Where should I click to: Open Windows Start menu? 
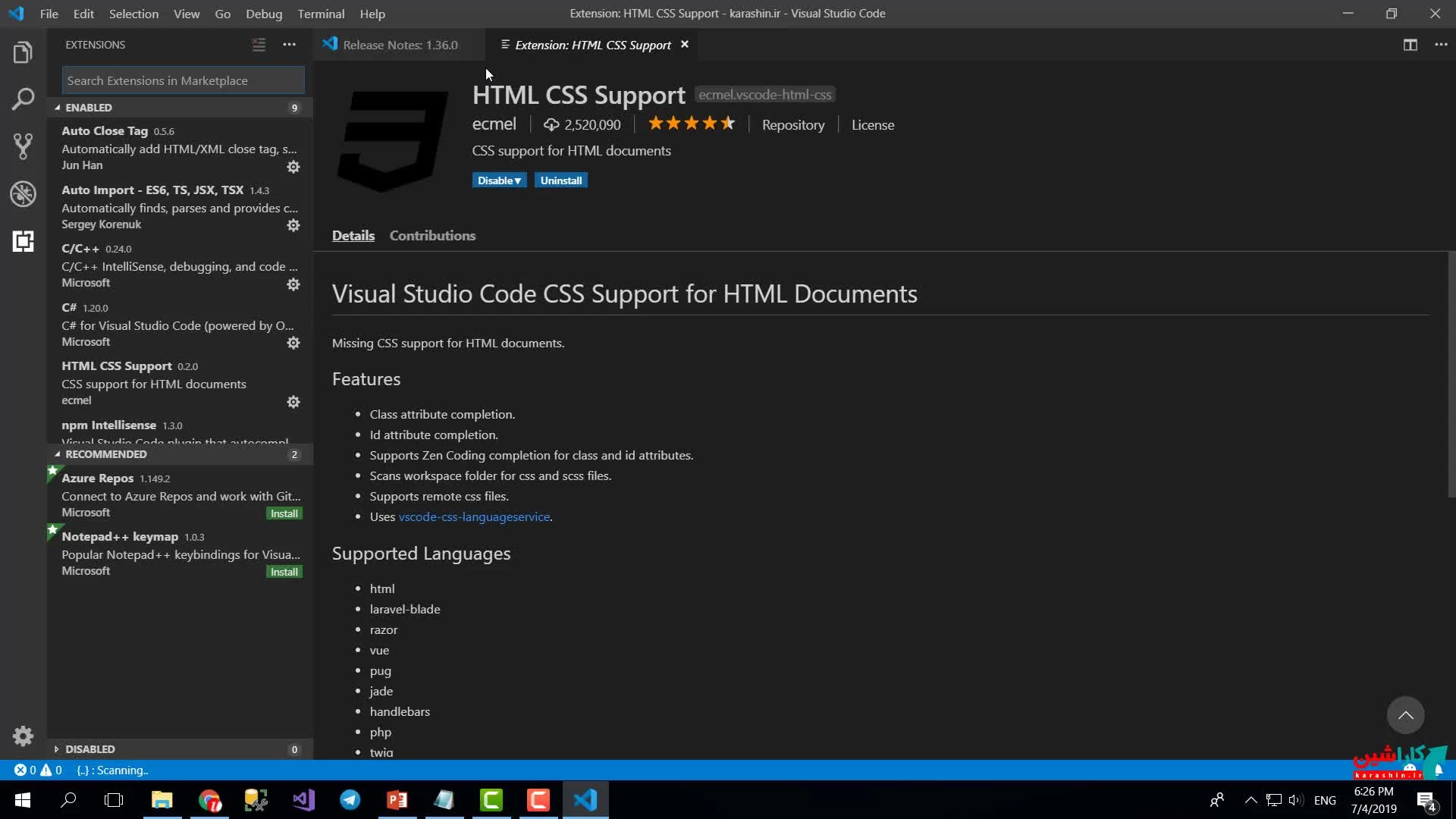[x=23, y=800]
